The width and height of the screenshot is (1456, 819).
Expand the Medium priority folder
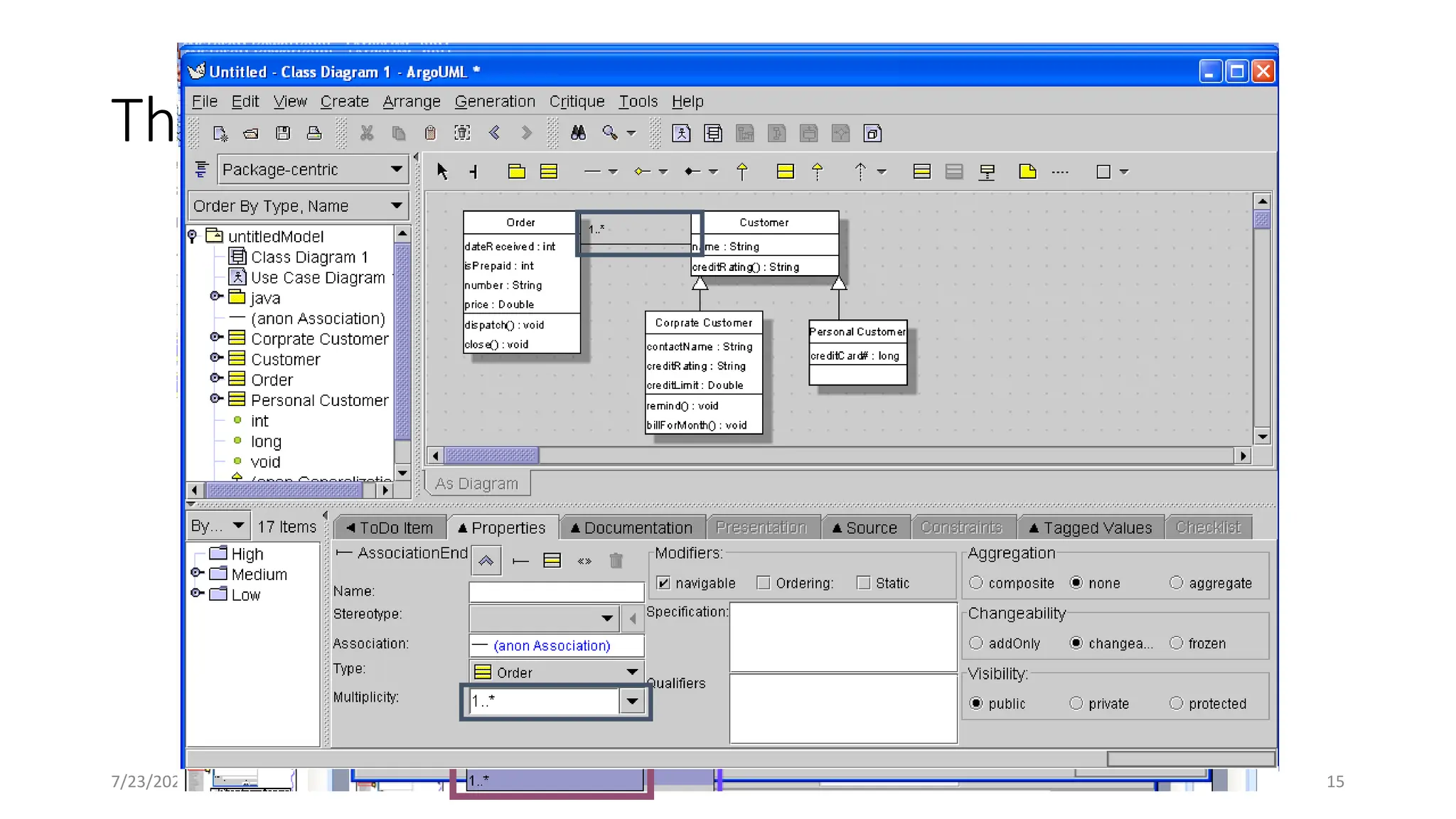[197, 573]
